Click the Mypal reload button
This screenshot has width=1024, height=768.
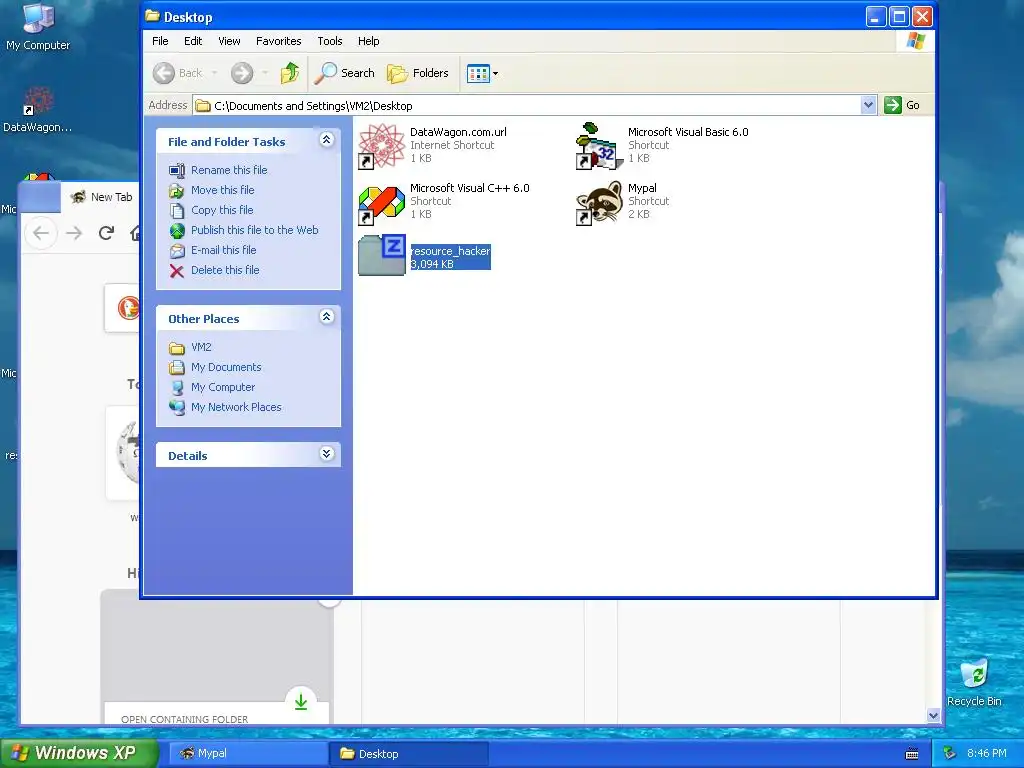pos(106,232)
